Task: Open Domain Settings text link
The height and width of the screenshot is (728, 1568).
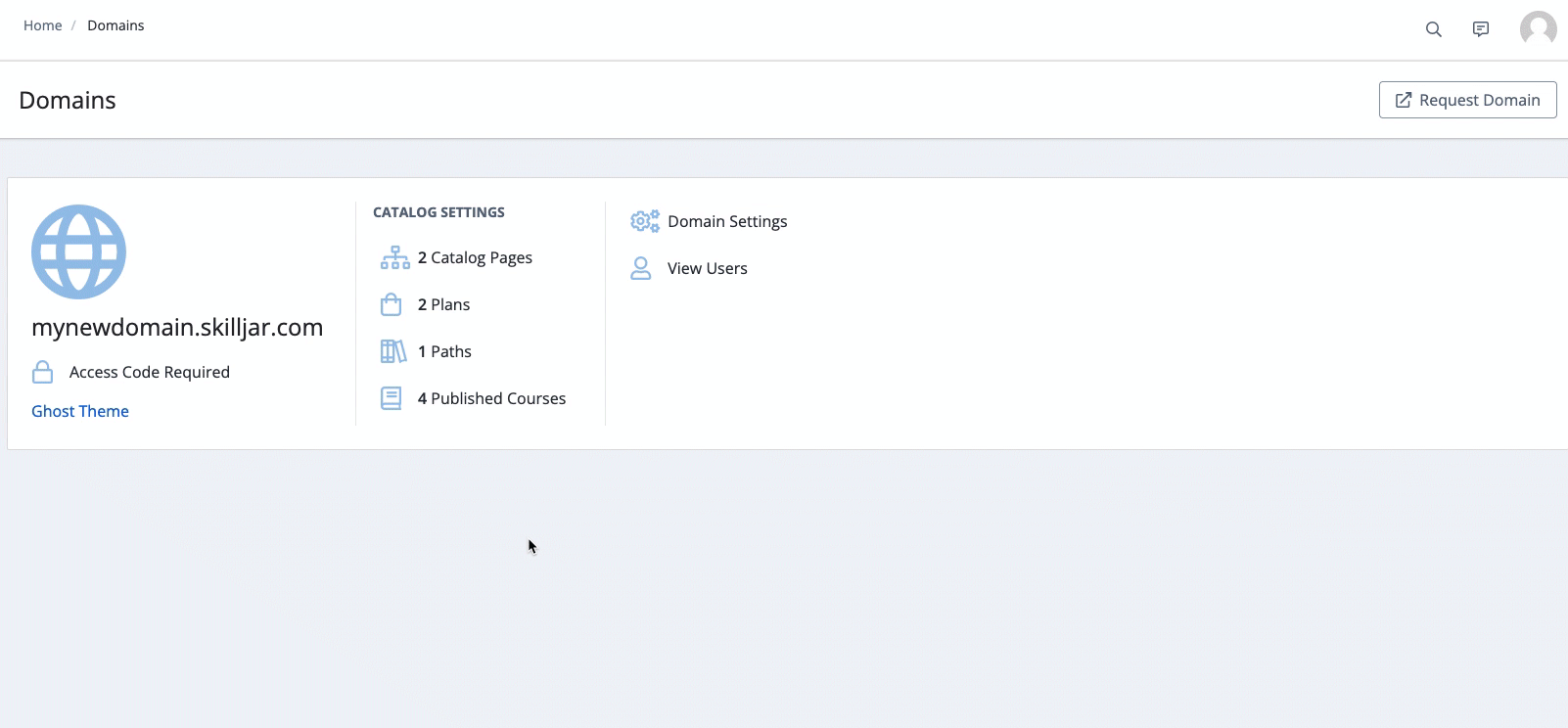Action: pyautogui.click(x=727, y=221)
